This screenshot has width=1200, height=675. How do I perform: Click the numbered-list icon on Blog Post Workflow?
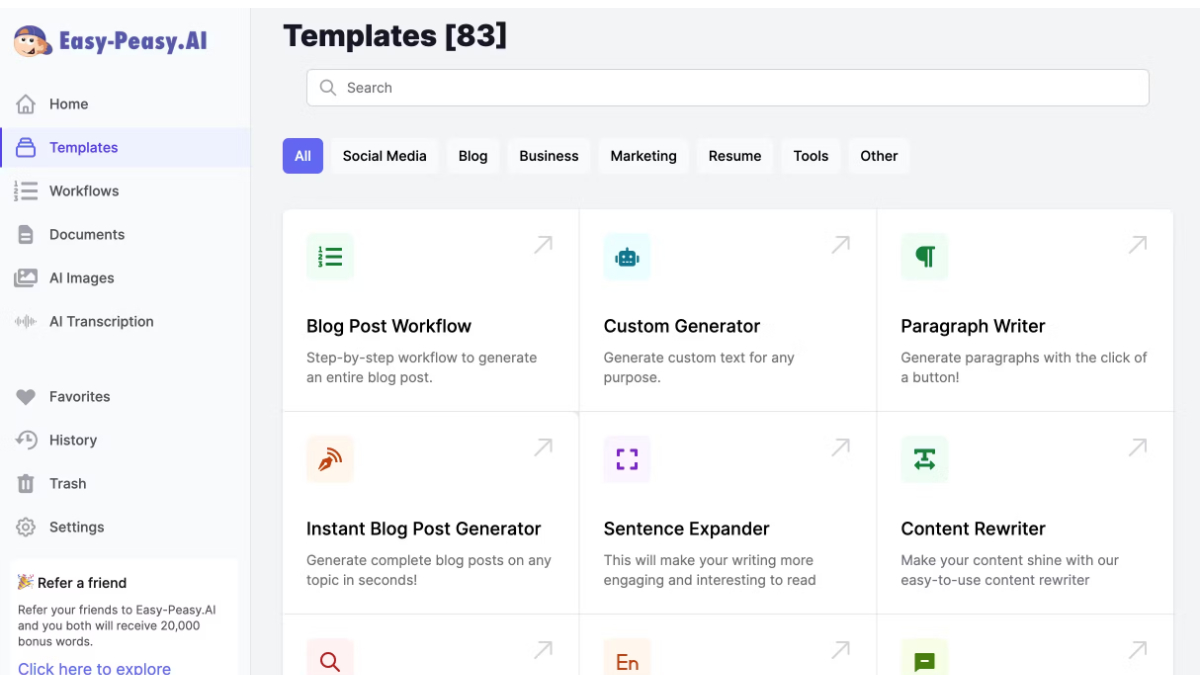click(330, 257)
